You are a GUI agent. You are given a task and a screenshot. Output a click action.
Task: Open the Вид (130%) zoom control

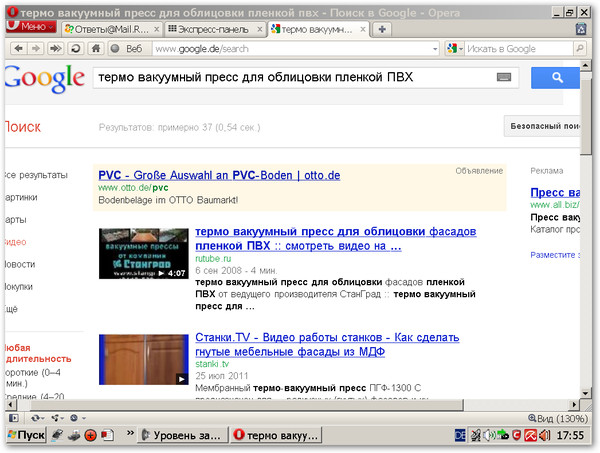[558, 419]
